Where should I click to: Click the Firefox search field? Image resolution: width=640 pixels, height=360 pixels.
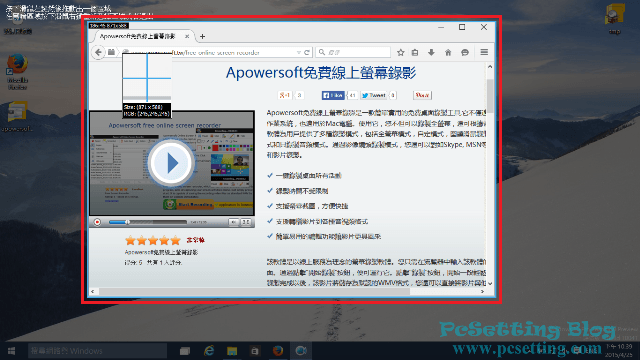coord(353,52)
